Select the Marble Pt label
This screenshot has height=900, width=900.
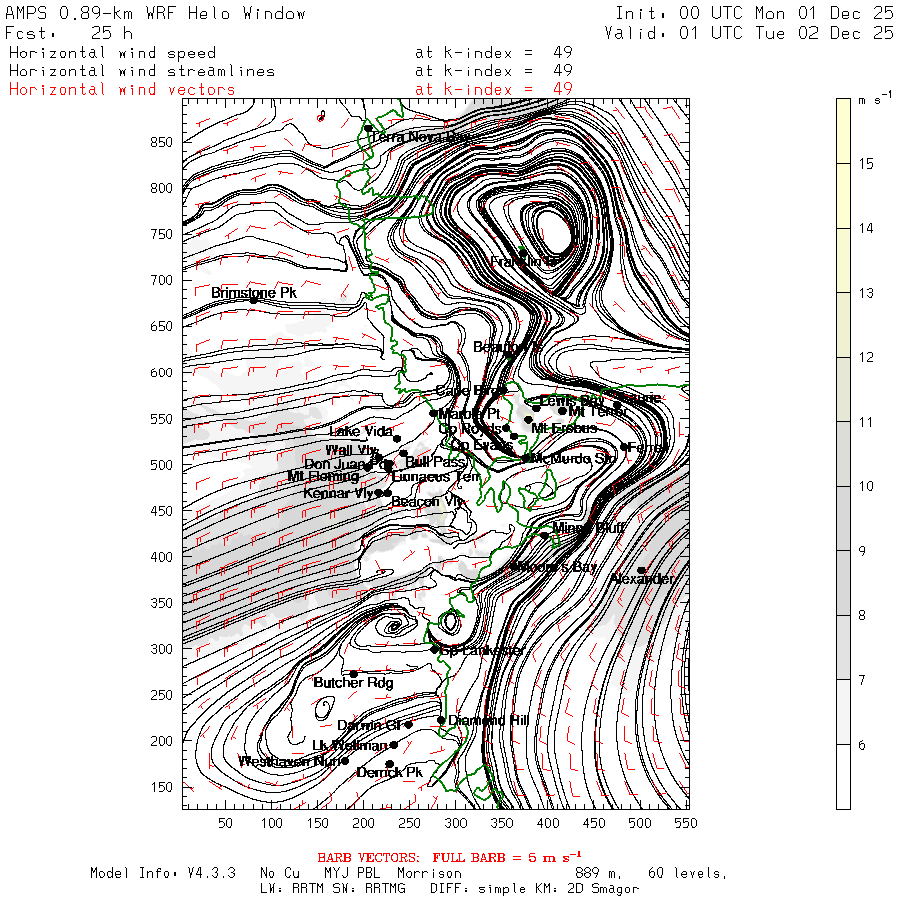pos(469,414)
